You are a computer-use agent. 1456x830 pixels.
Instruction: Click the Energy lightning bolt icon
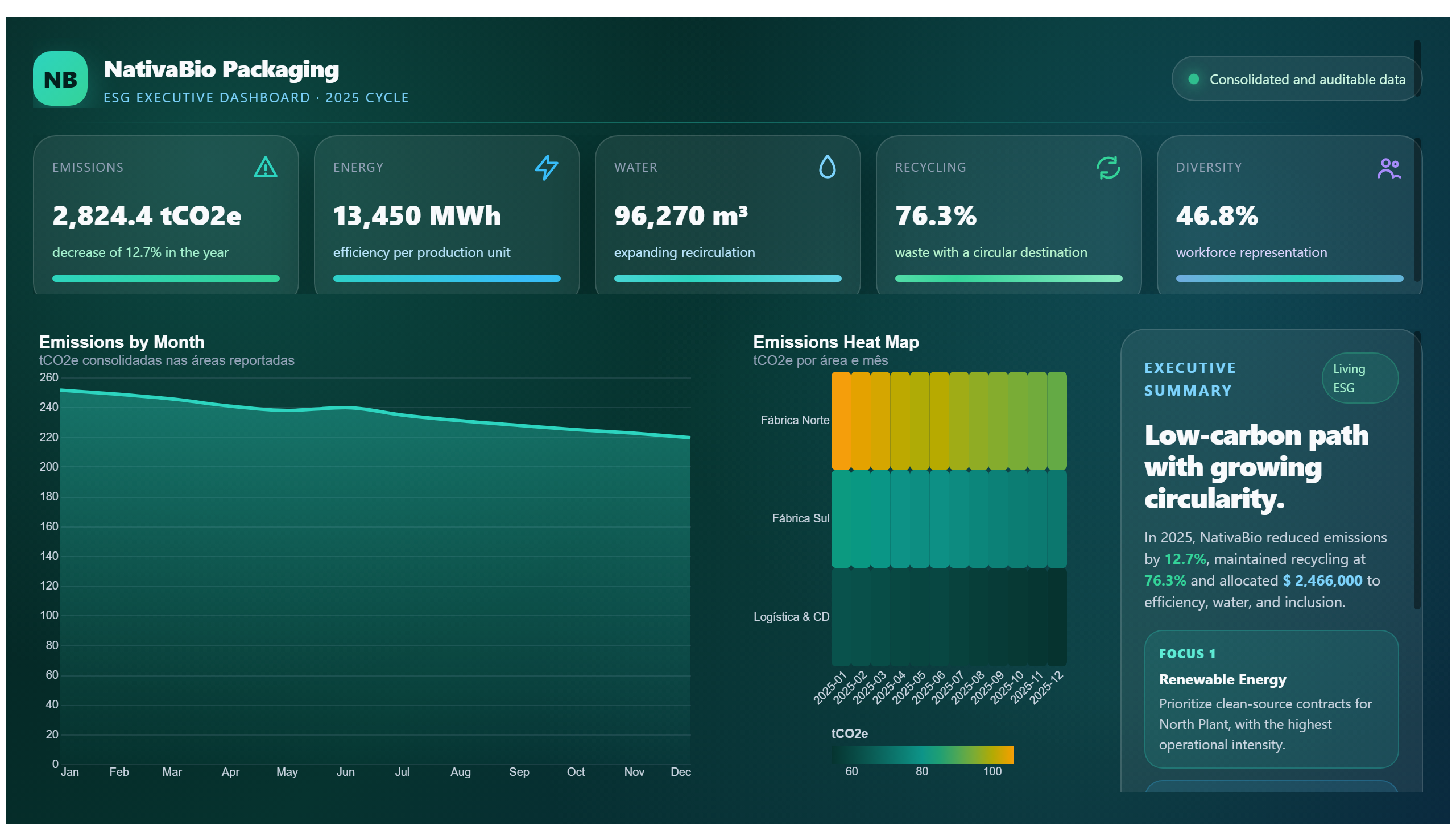(x=546, y=167)
